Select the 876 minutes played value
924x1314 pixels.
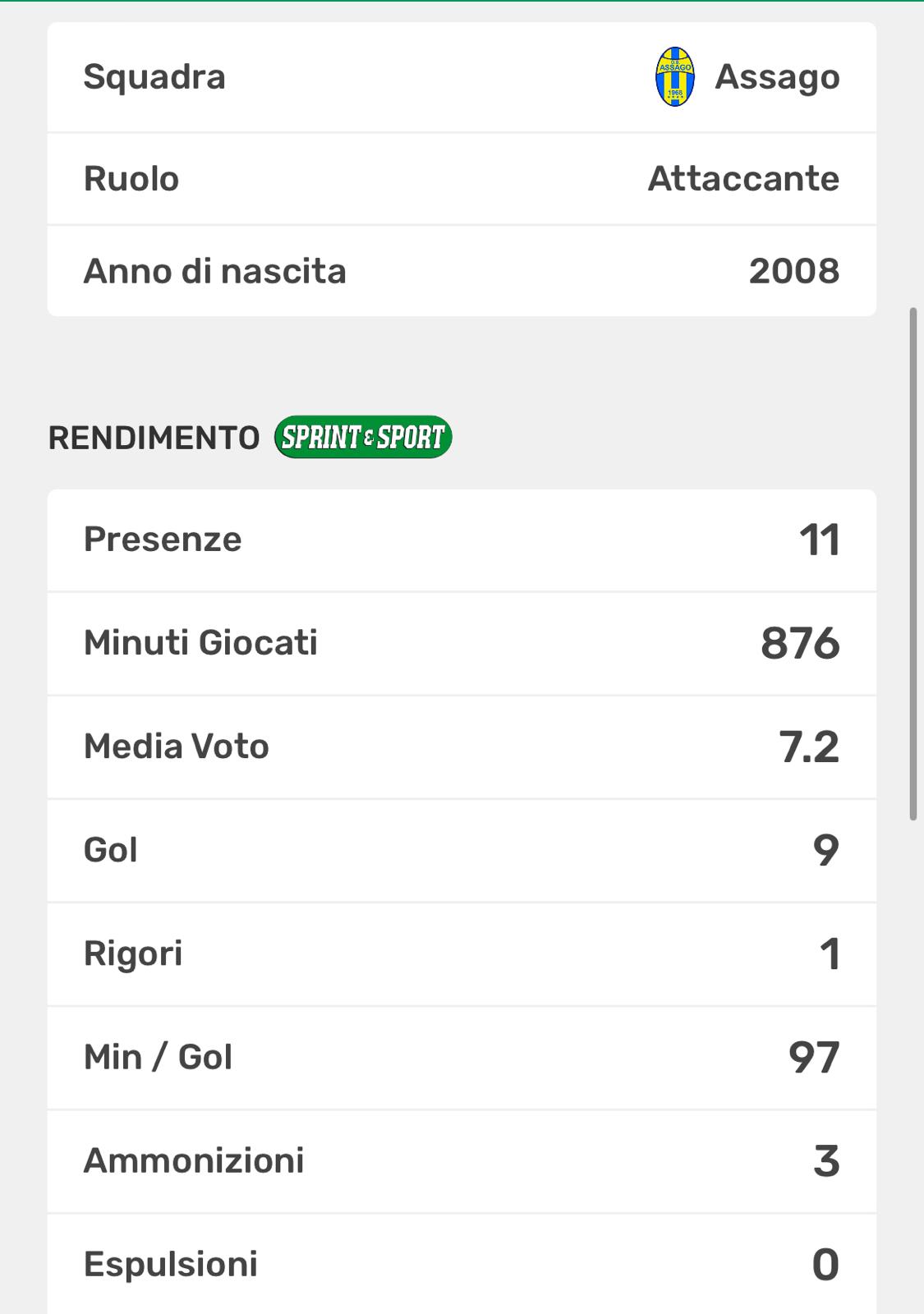(800, 643)
